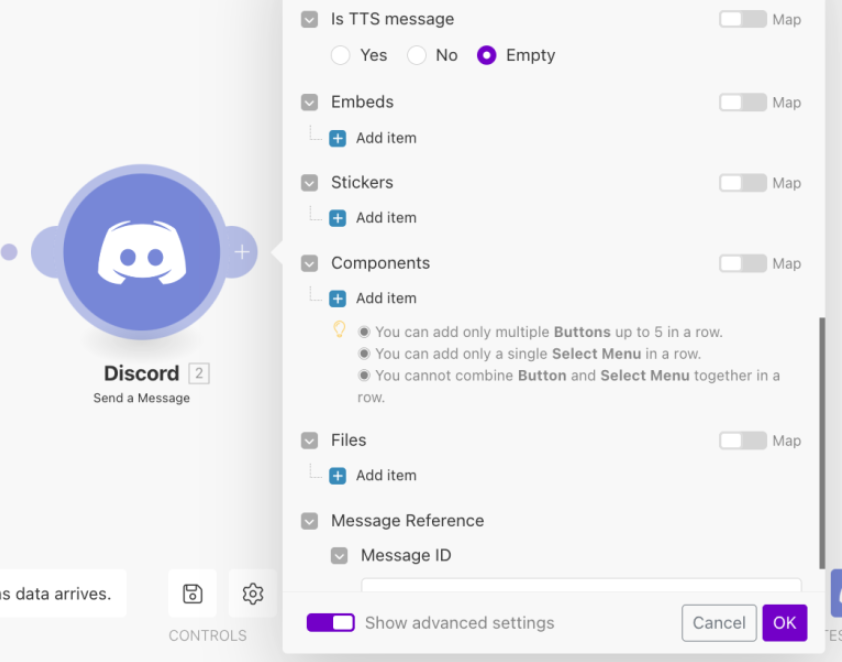Click Add item under Stickers
842x662 pixels.
pyautogui.click(x=386, y=218)
